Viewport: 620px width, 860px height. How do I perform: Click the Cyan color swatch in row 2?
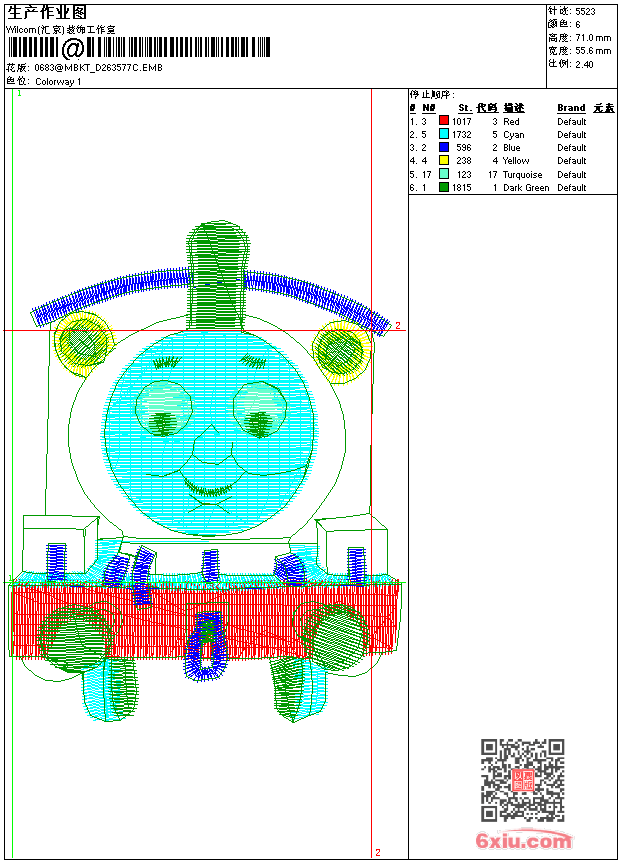pyautogui.click(x=444, y=134)
